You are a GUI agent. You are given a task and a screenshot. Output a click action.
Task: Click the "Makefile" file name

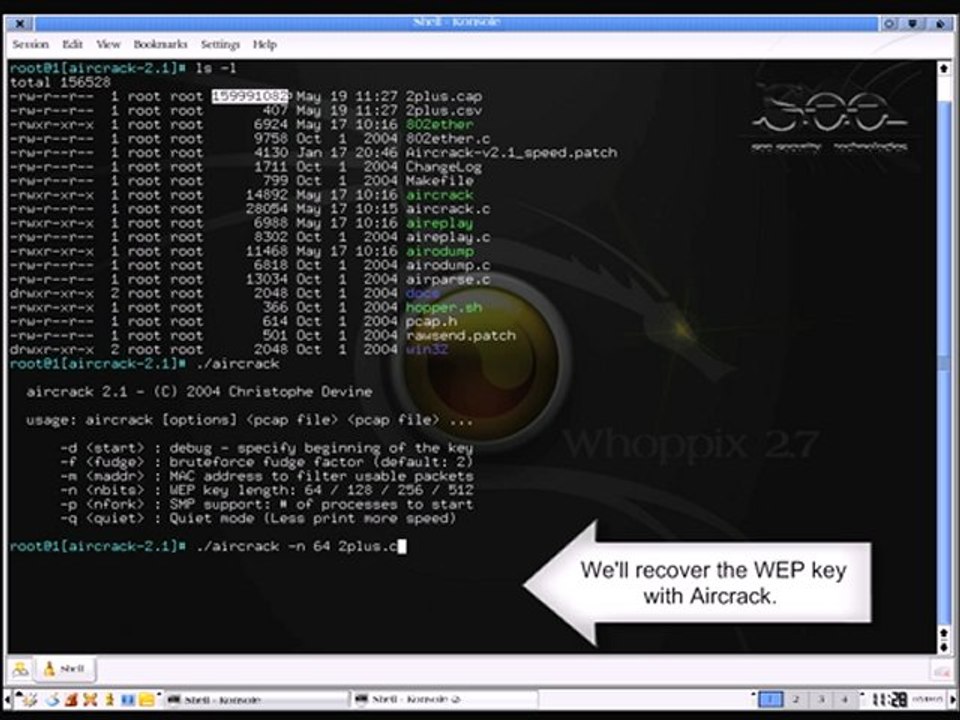[440, 181]
